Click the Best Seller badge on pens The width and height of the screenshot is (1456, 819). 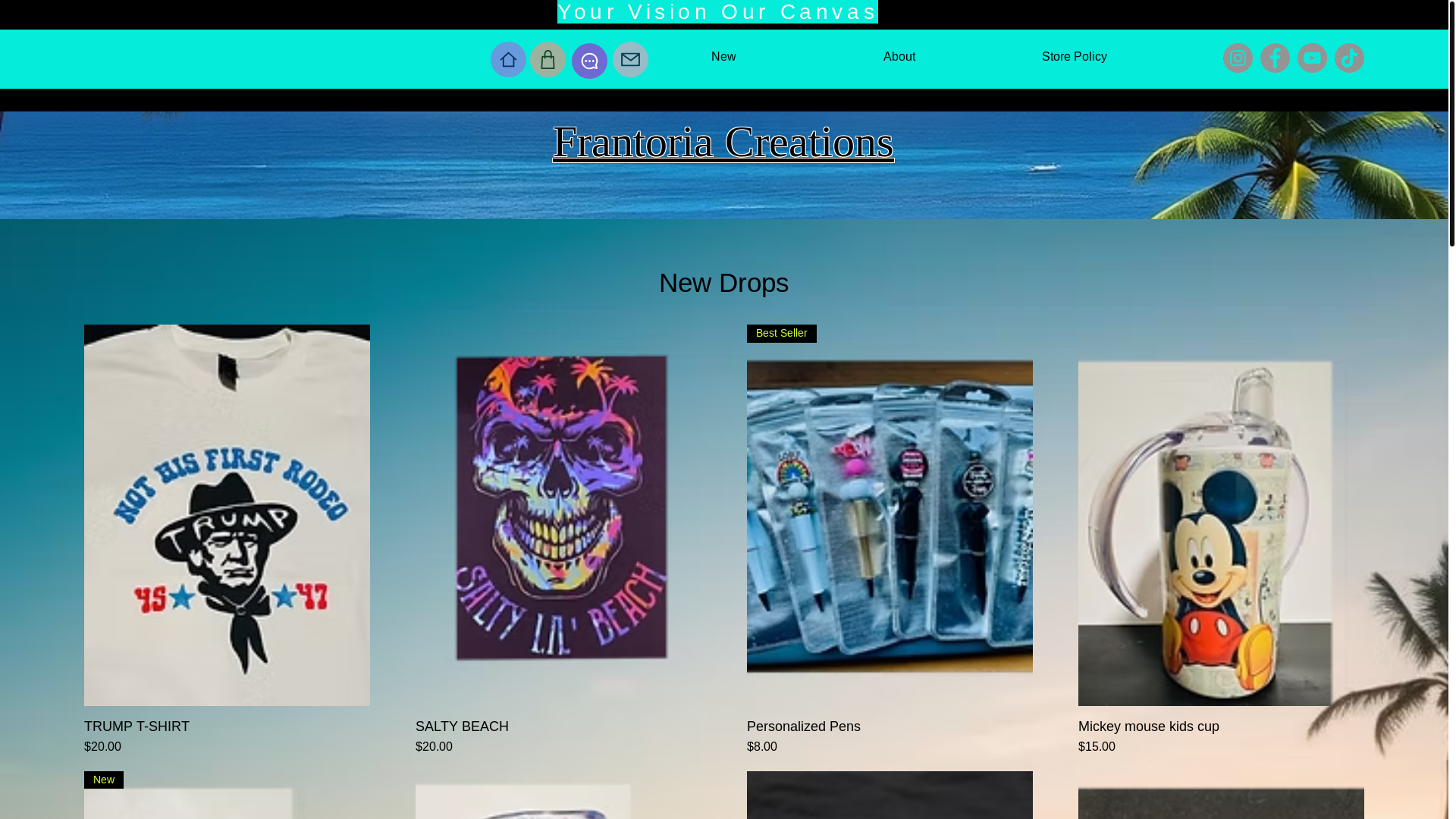coord(781,334)
